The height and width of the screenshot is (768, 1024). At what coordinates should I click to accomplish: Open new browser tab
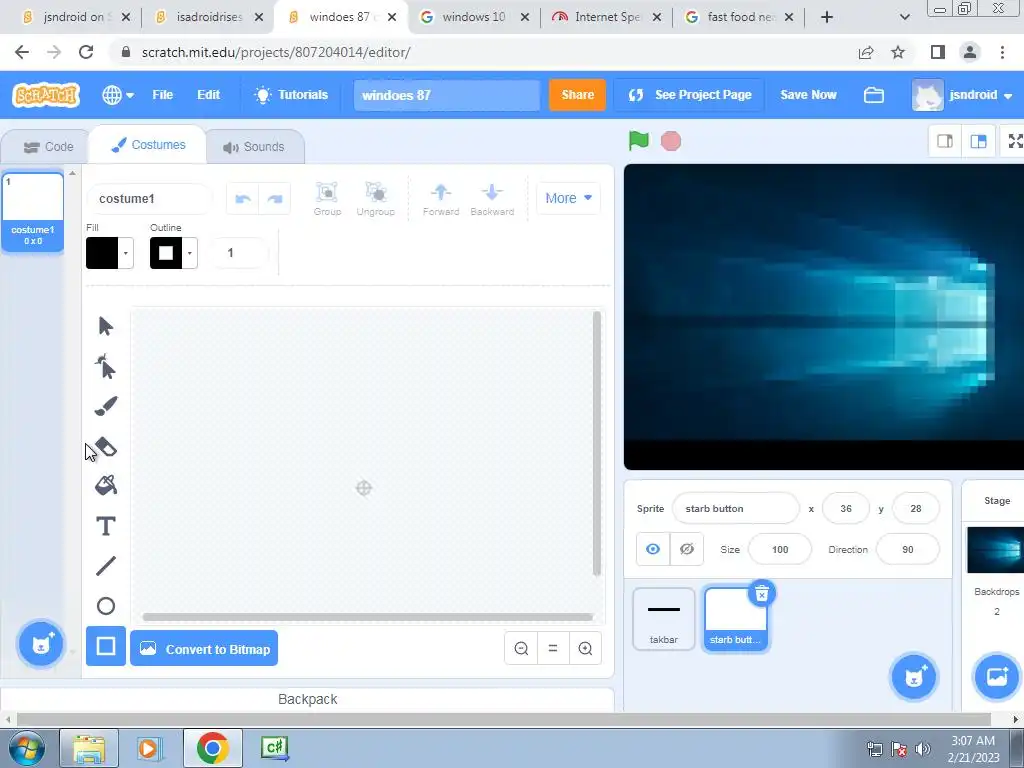827,17
